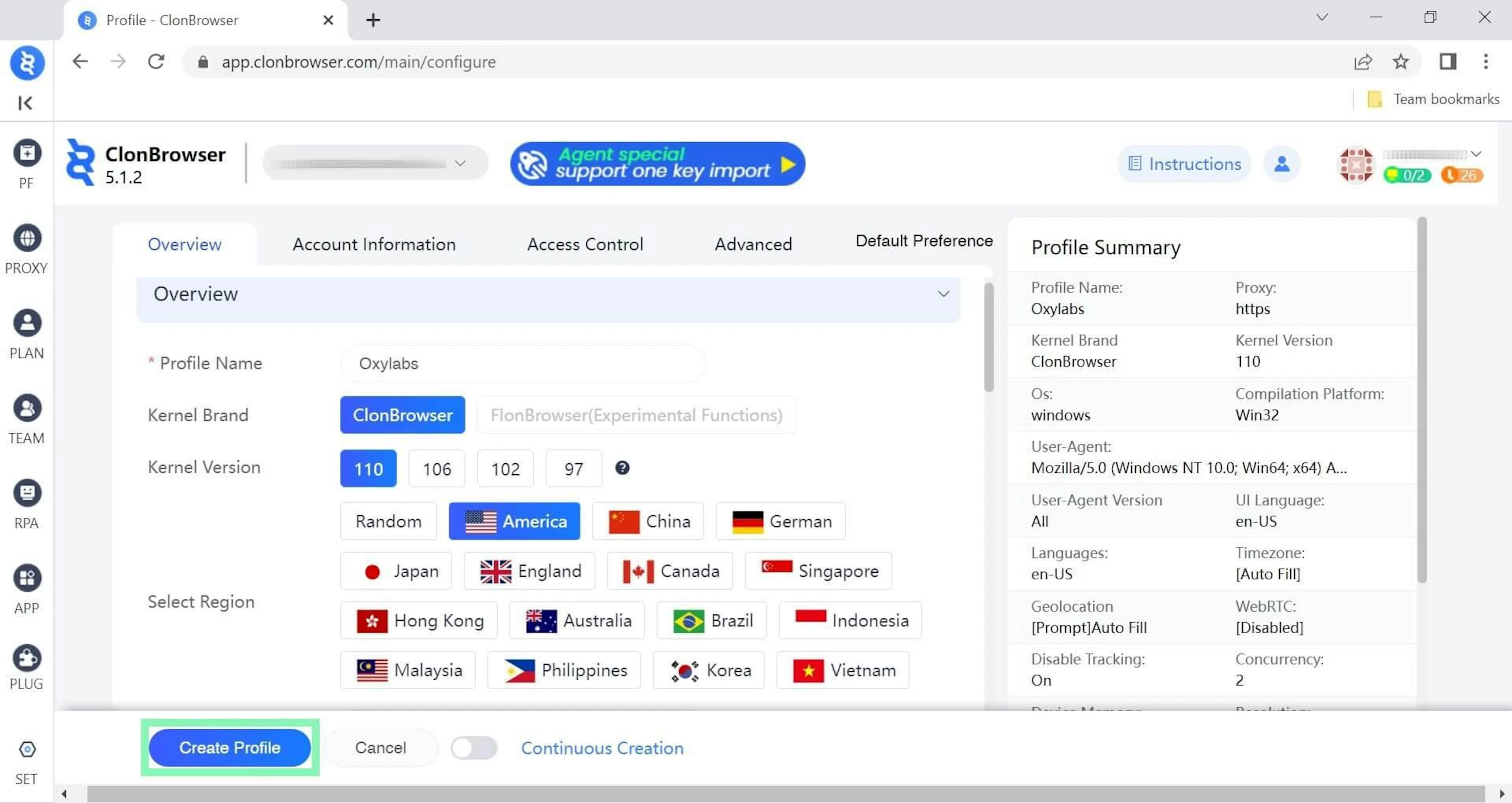Collapse the sidebar with the arrow icon
Screen dimensions: 1512x803
click(x=25, y=103)
